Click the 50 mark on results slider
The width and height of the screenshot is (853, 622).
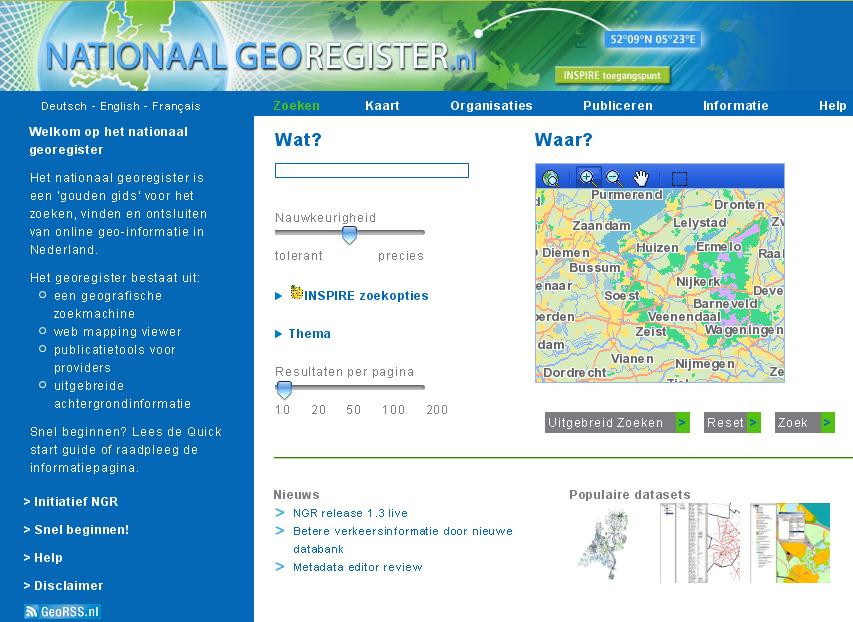354,409
